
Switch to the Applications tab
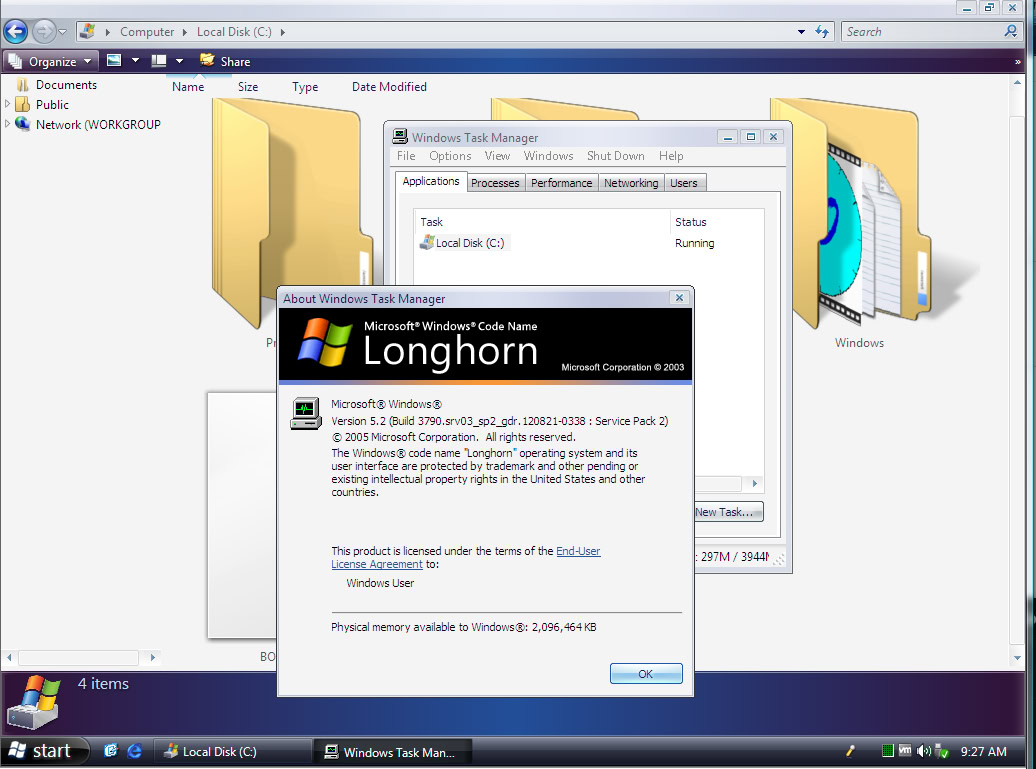pos(431,181)
